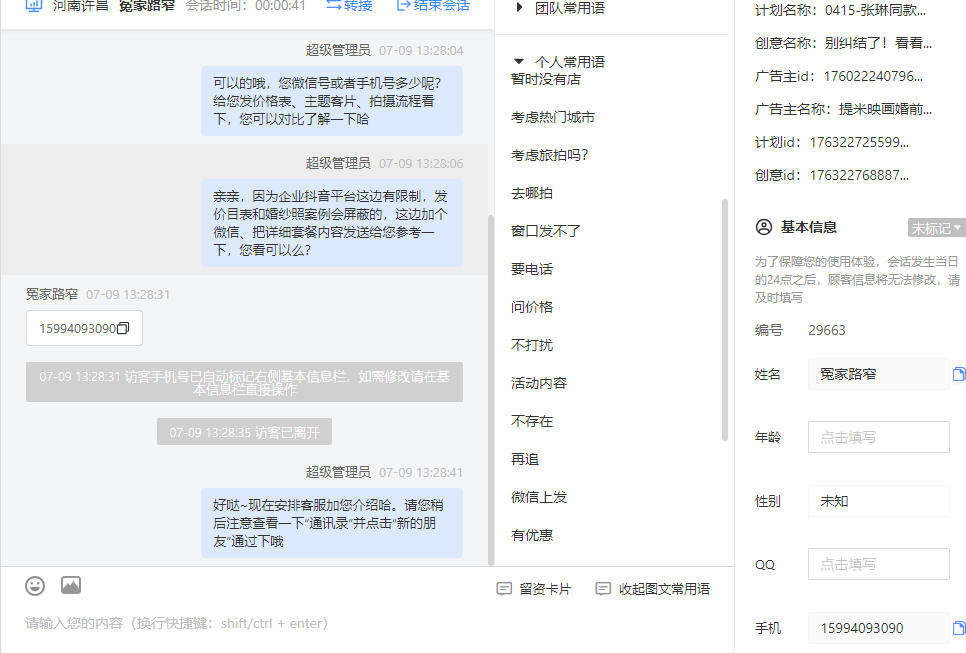Click the 创意名称 row text

pyautogui.click(x=843, y=43)
